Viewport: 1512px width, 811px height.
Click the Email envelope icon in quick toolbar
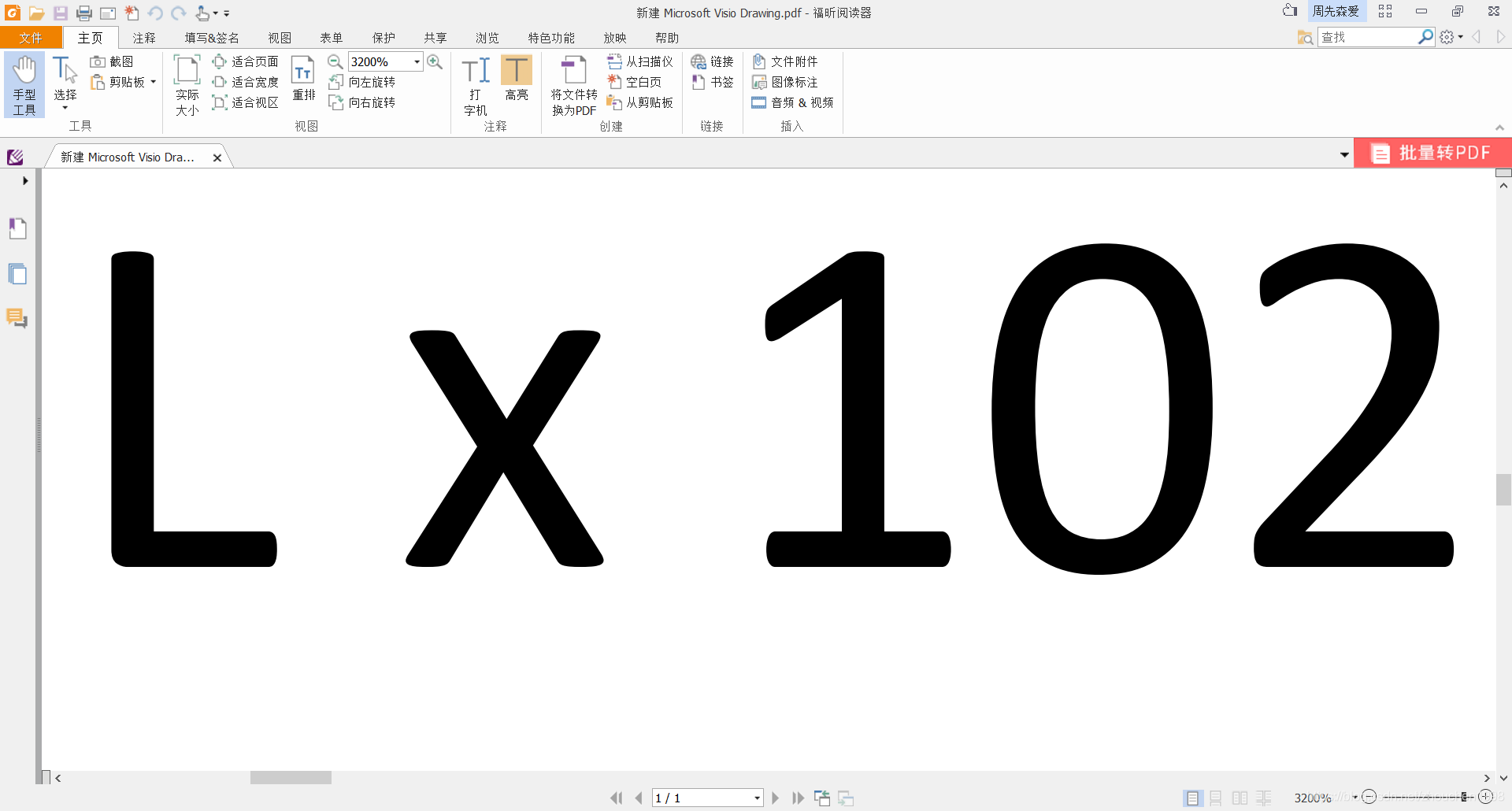108,13
